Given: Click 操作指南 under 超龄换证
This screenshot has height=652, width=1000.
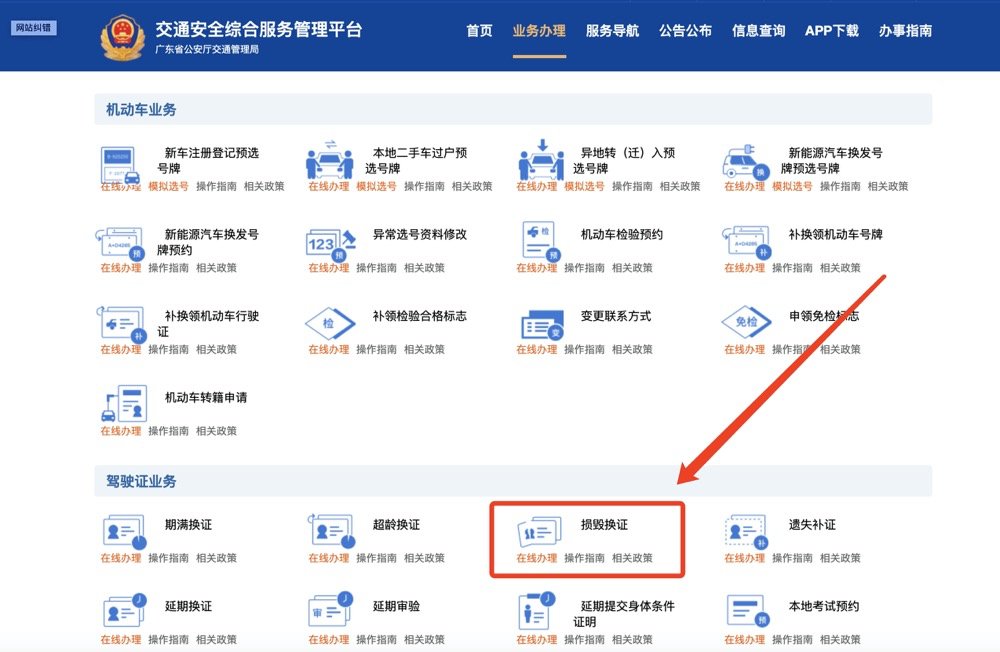Looking at the screenshot, I should pos(376,558).
